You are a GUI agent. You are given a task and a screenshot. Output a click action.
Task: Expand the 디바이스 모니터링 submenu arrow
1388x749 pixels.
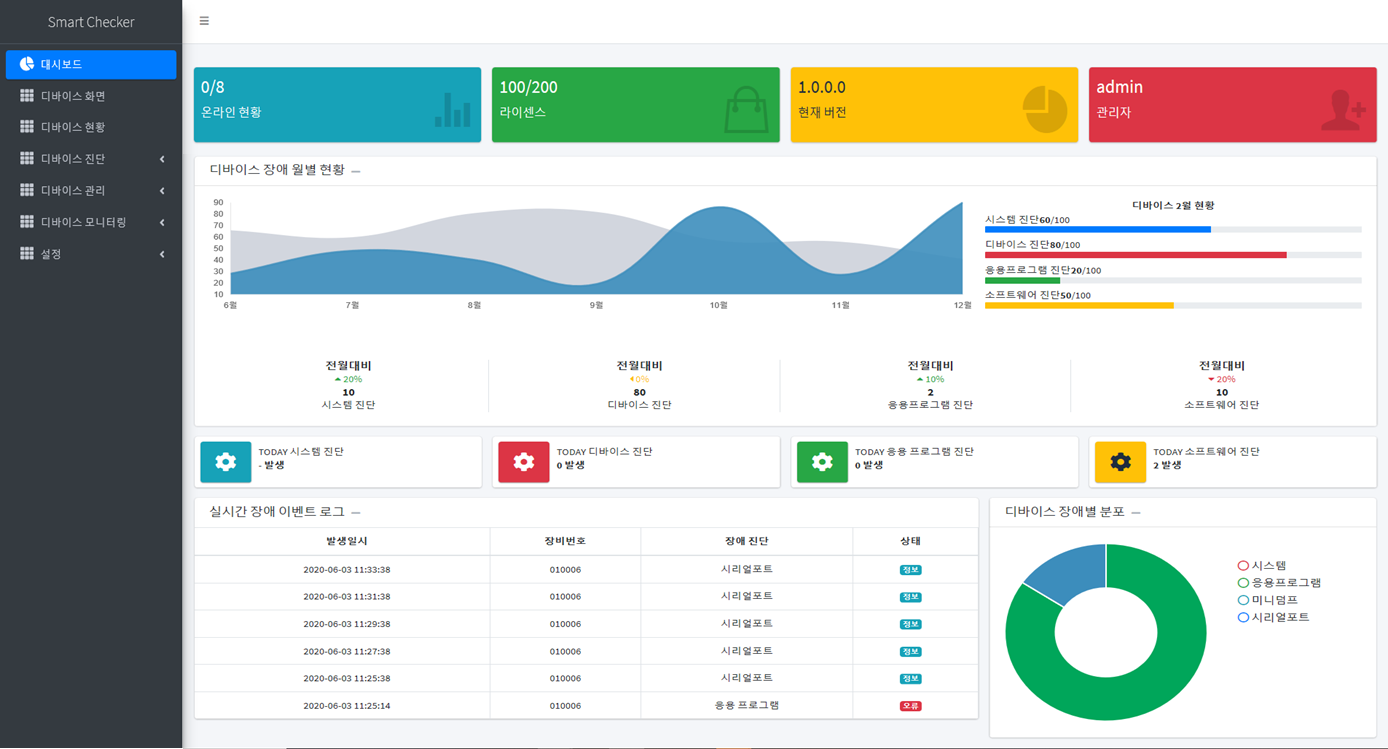[162, 222]
